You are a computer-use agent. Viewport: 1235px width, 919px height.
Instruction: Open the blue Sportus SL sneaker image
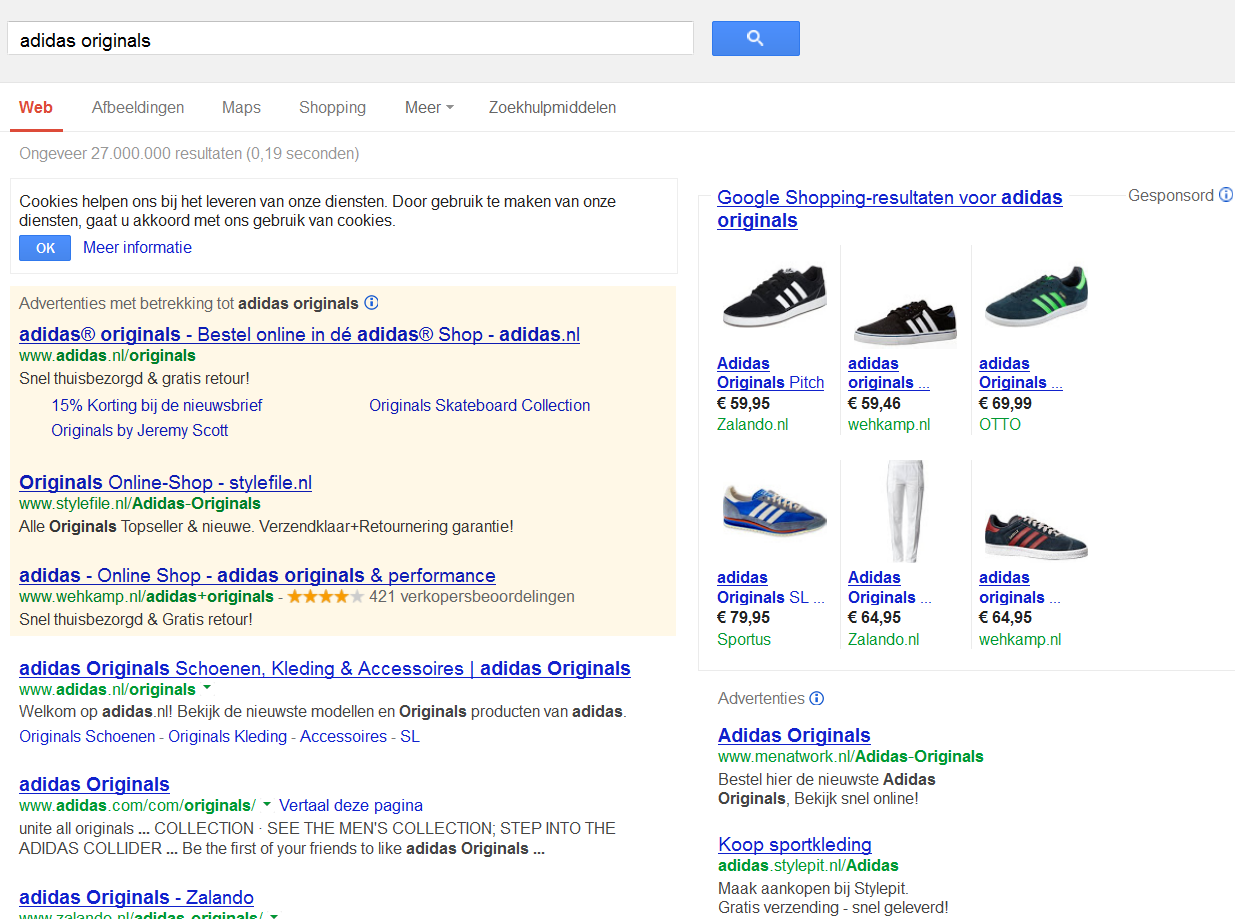[774, 511]
